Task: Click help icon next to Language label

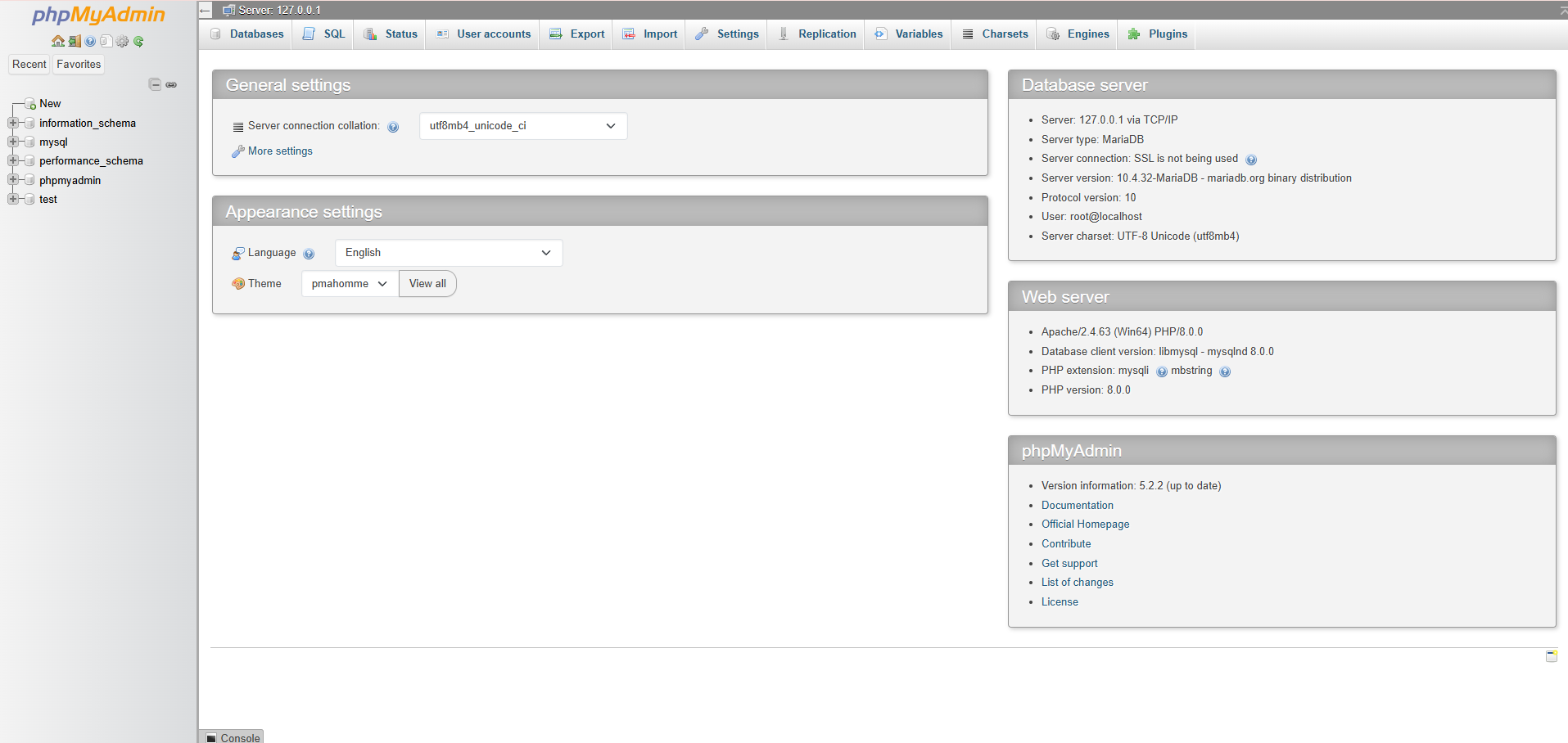Action: (309, 254)
